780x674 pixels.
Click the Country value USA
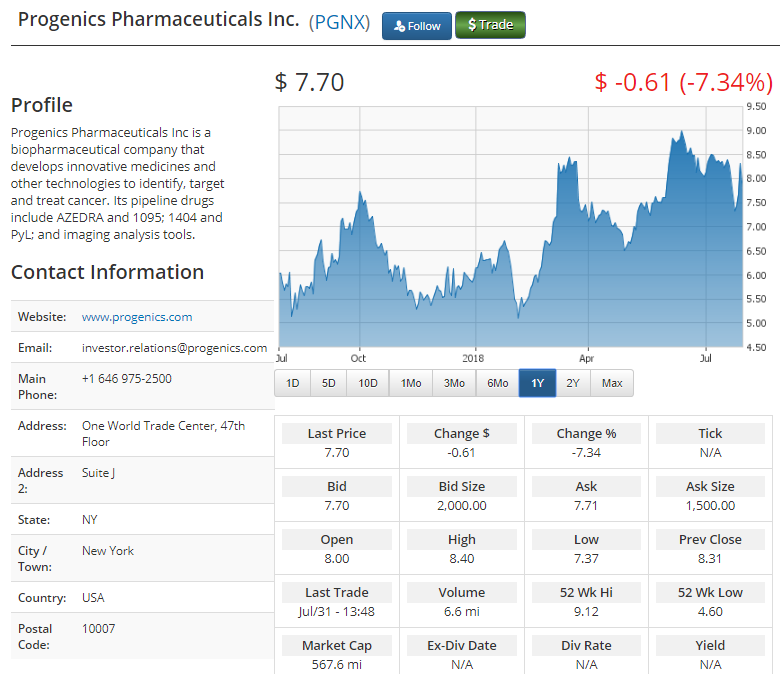pos(93,597)
